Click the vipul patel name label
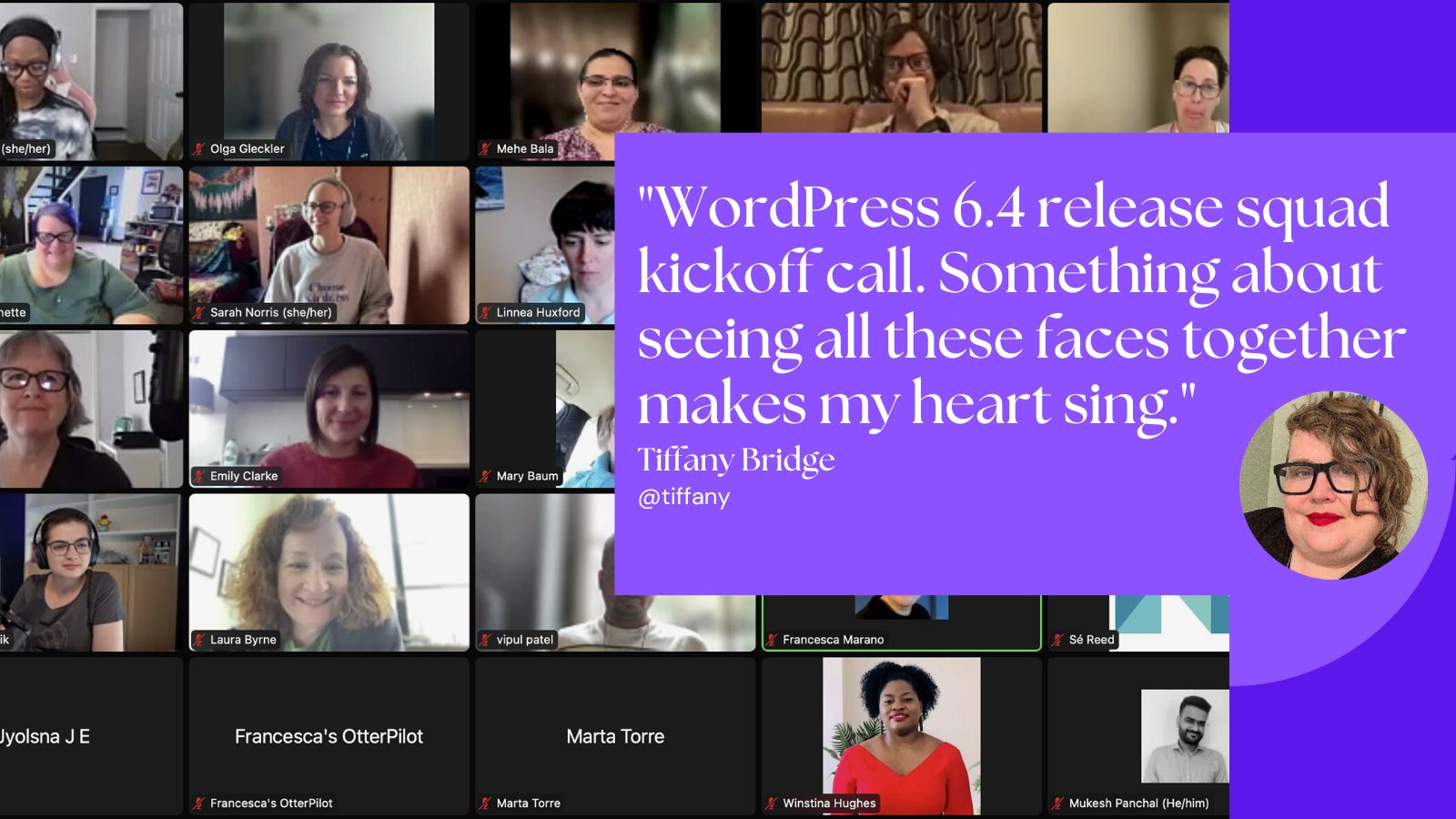1456x819 pixels. click(524, 641)
